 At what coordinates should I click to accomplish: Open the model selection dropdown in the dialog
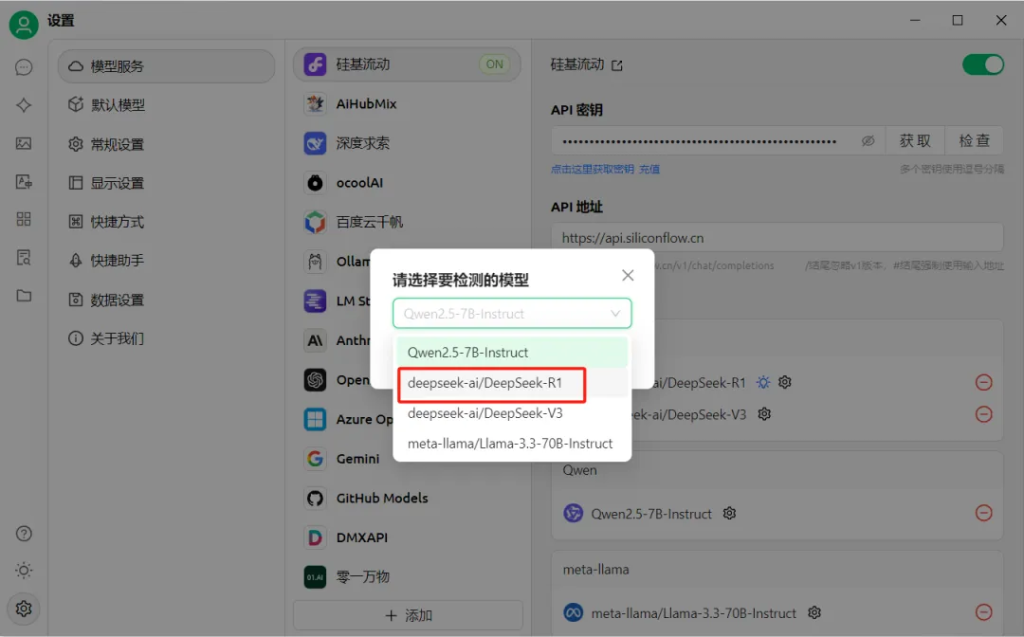point(511,313)
